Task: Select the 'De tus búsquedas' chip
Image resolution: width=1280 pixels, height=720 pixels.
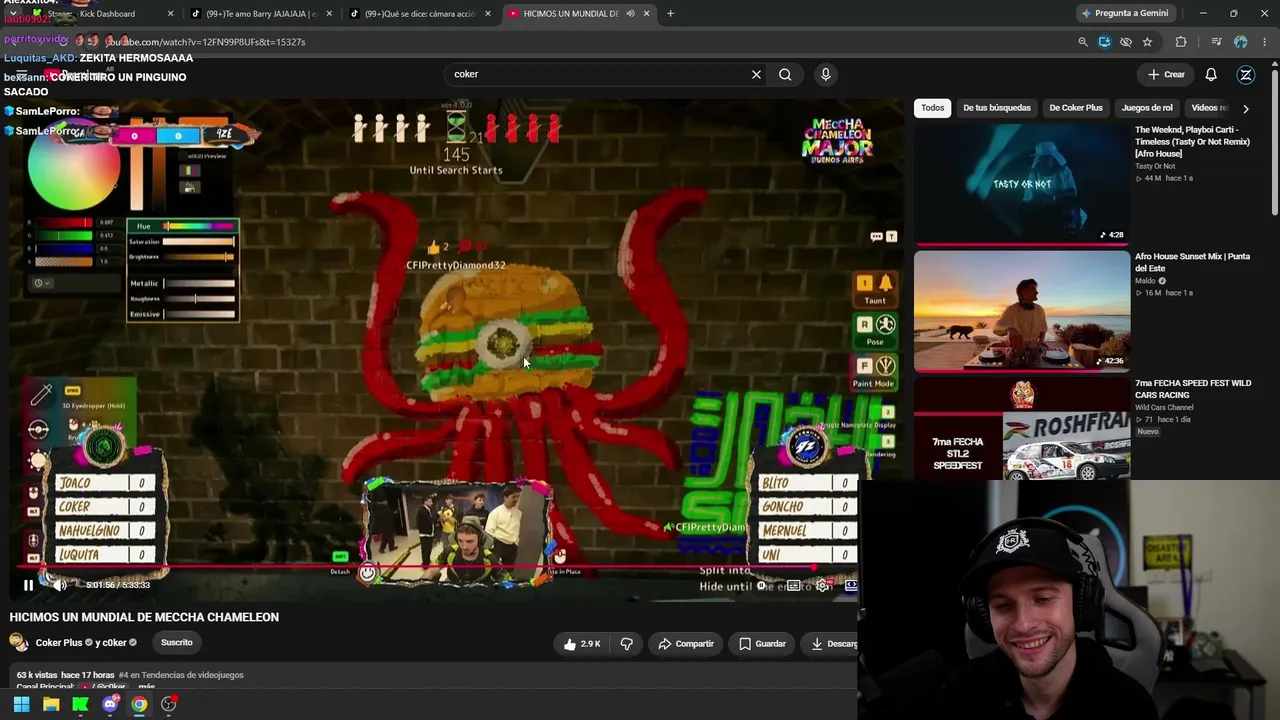Action: (x=997, y=108)
